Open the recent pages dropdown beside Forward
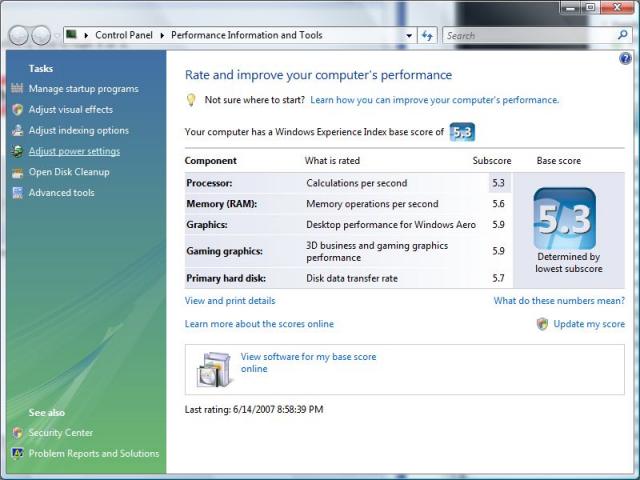This screenshot has width=640, height=480. tap(57, 36)
